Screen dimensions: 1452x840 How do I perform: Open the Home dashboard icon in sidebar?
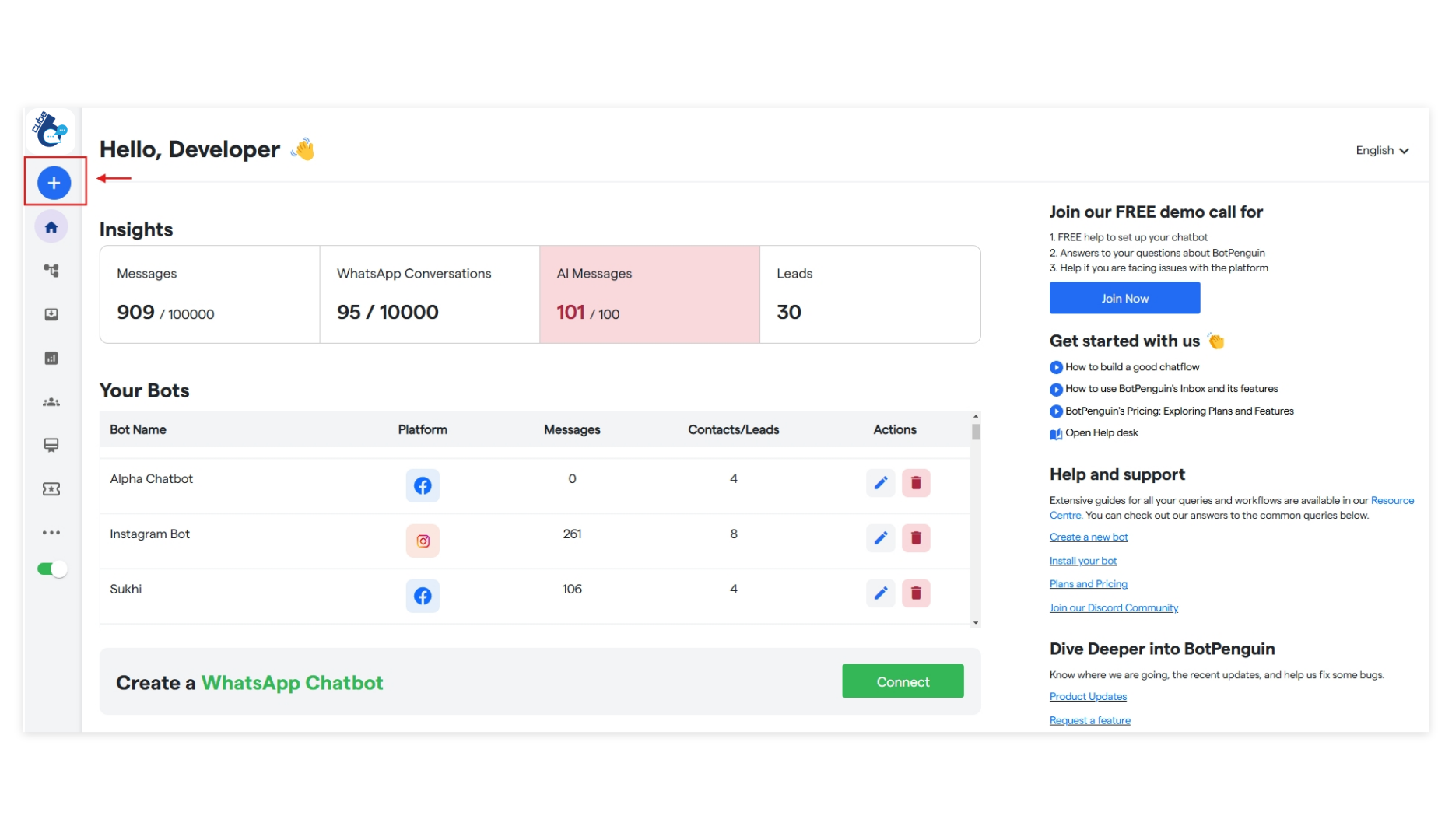pyautogui.click(x=51, y=226)
